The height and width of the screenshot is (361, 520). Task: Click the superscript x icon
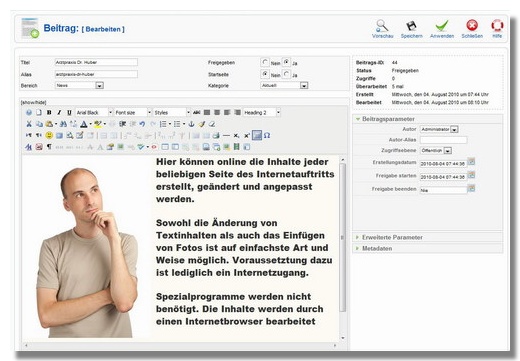click(247, 135)
